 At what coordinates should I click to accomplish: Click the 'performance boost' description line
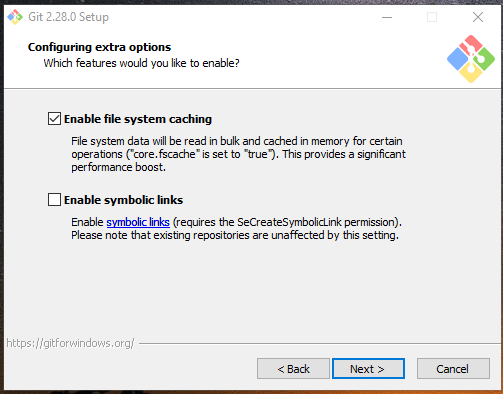click(x=118, y=167)
